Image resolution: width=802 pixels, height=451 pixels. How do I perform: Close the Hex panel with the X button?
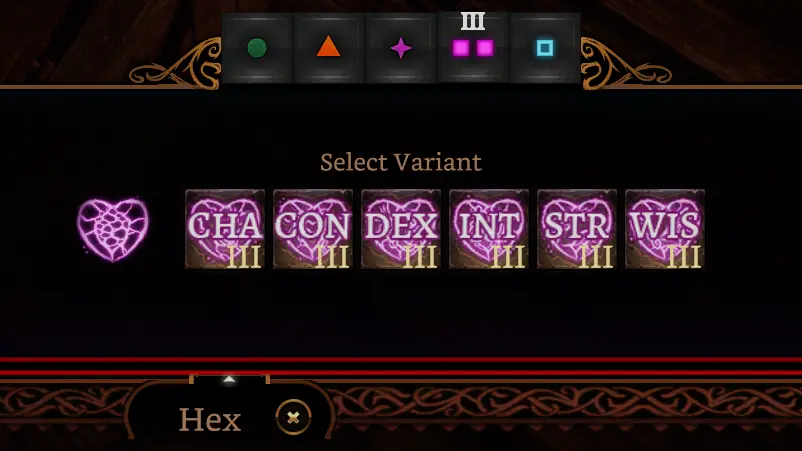point(293,418)
